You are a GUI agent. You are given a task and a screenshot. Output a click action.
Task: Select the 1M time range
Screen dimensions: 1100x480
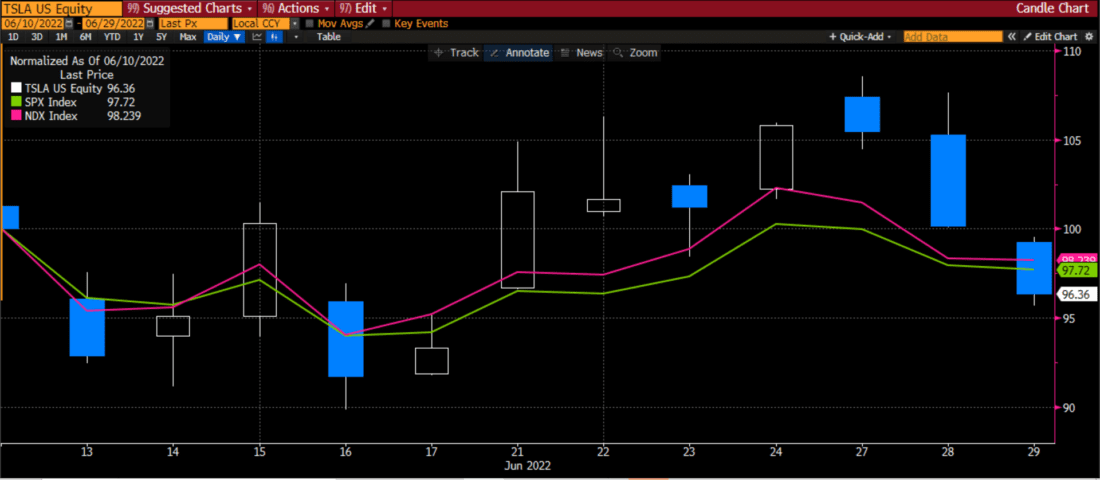(x=62, y=36)
